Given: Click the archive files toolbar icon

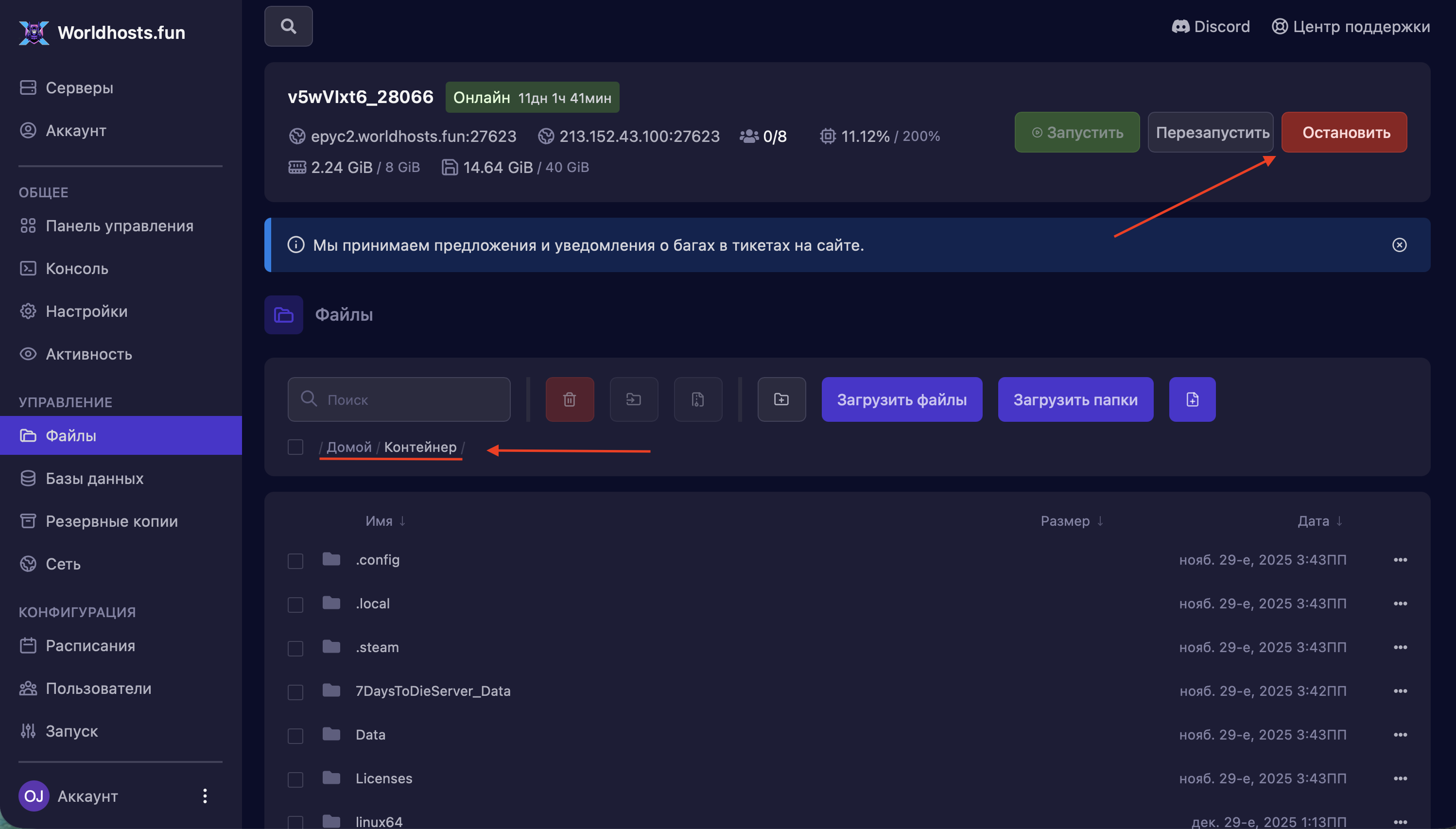Looking at the screenshot, I should (x=698, y=399).
